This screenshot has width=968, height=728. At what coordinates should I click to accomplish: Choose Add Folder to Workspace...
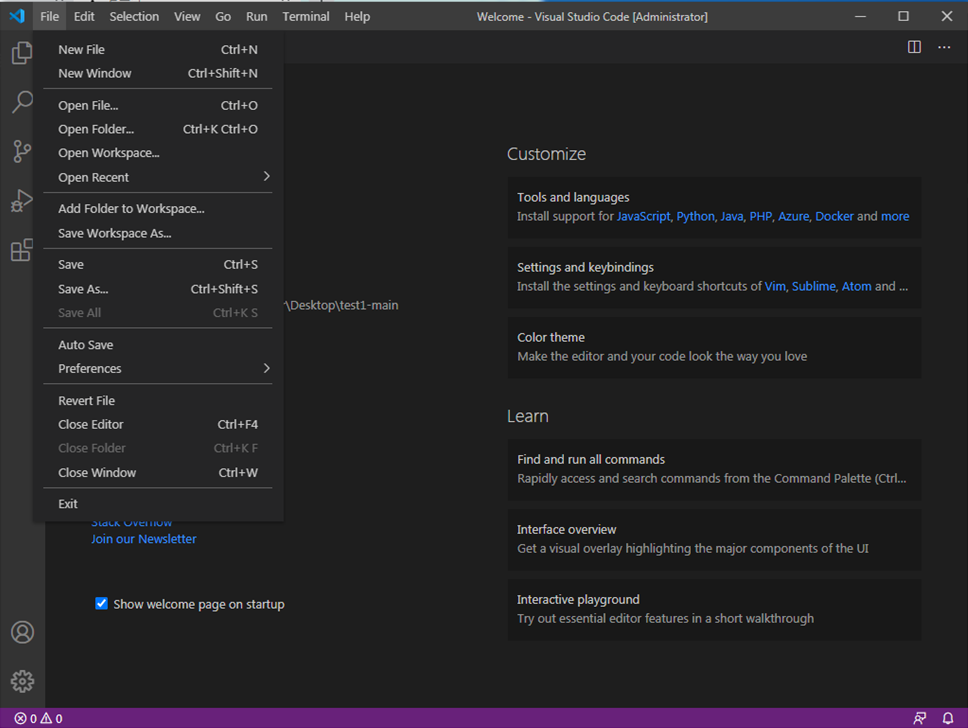click(x=158, y=209)
